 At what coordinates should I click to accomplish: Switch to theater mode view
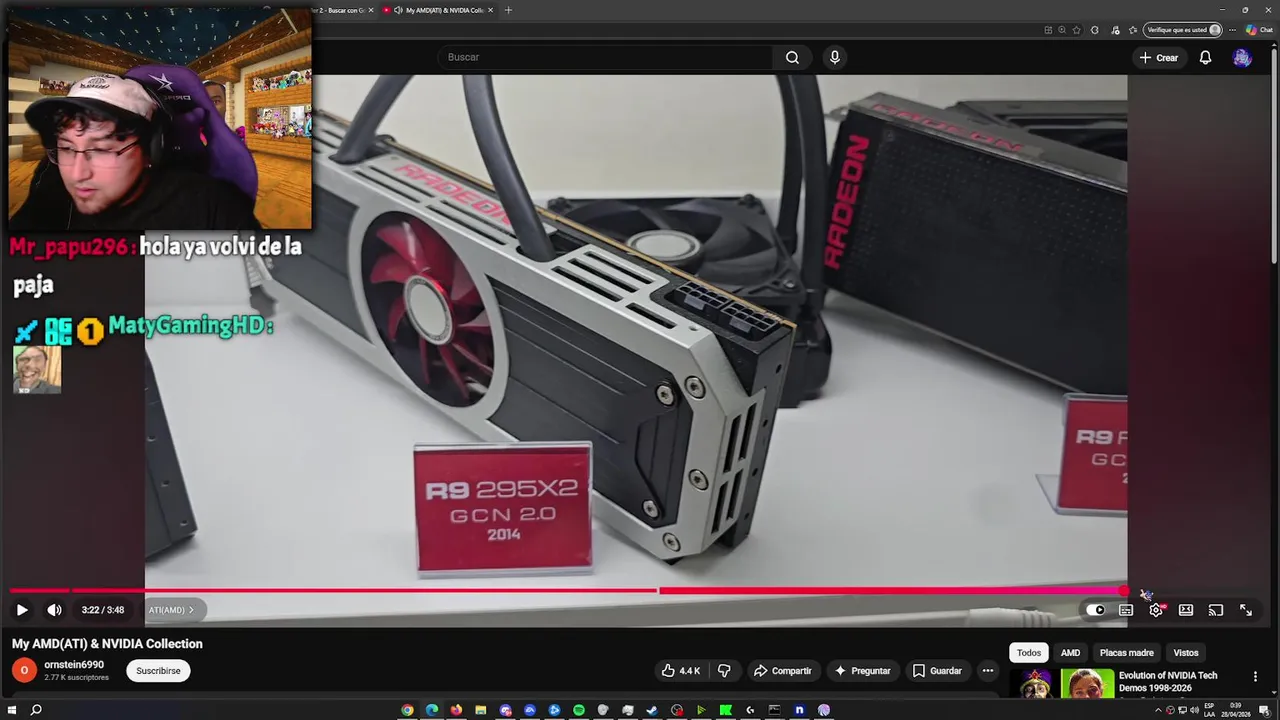1186,610
